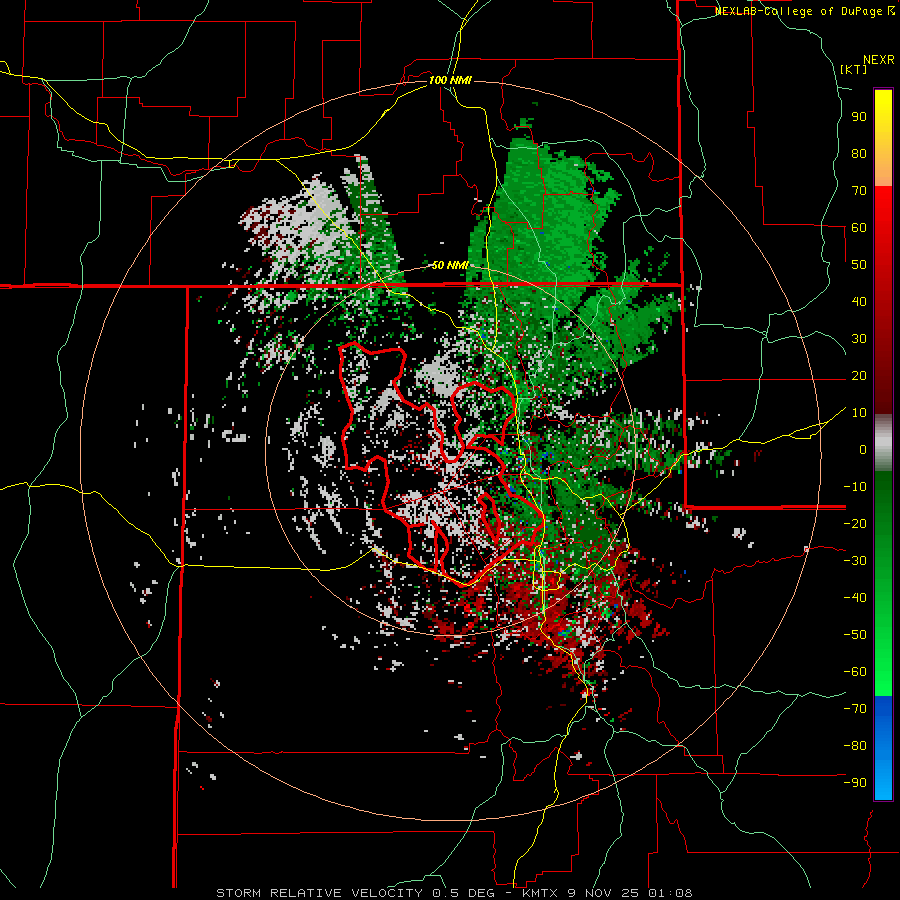Click the 90 value on velocity scale
The height and width of the screenshot is (900, 900).
click(859, 117)
